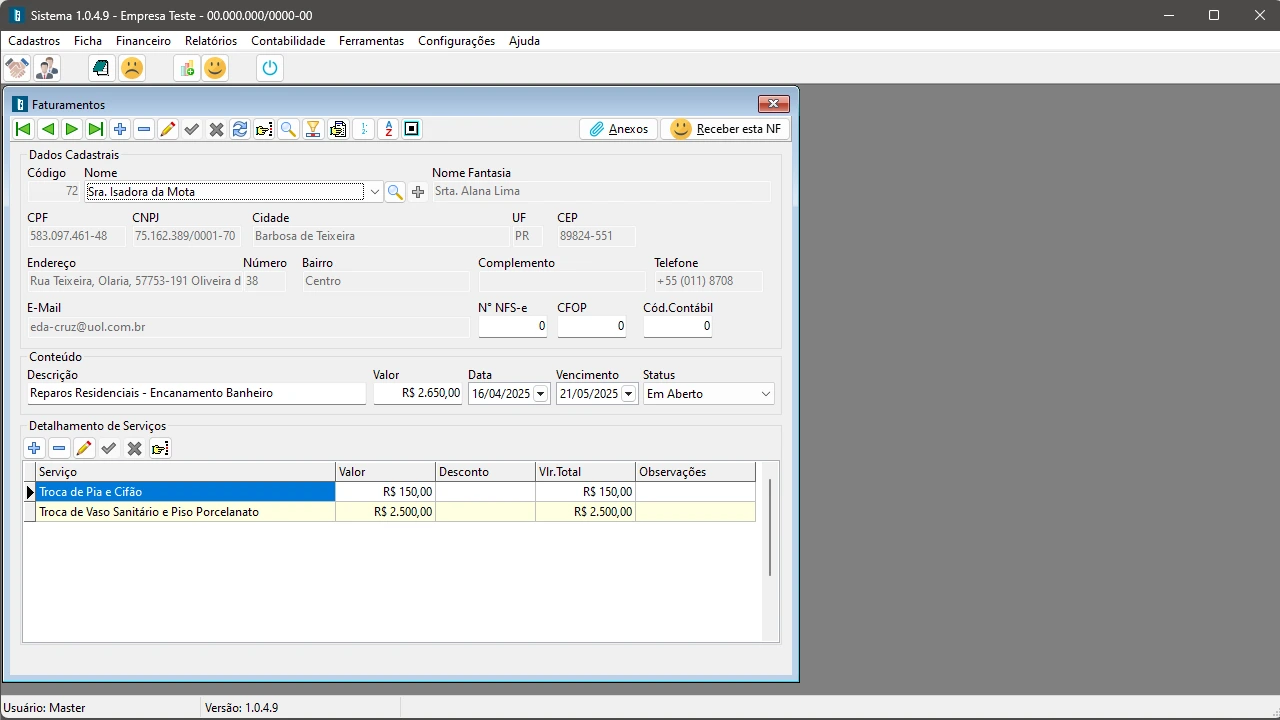This screenshot has height=720, width=1280.
Task: Click the Valor R$ 2.650,00 field
Action: pyautogui.click(x=417, y=394)
